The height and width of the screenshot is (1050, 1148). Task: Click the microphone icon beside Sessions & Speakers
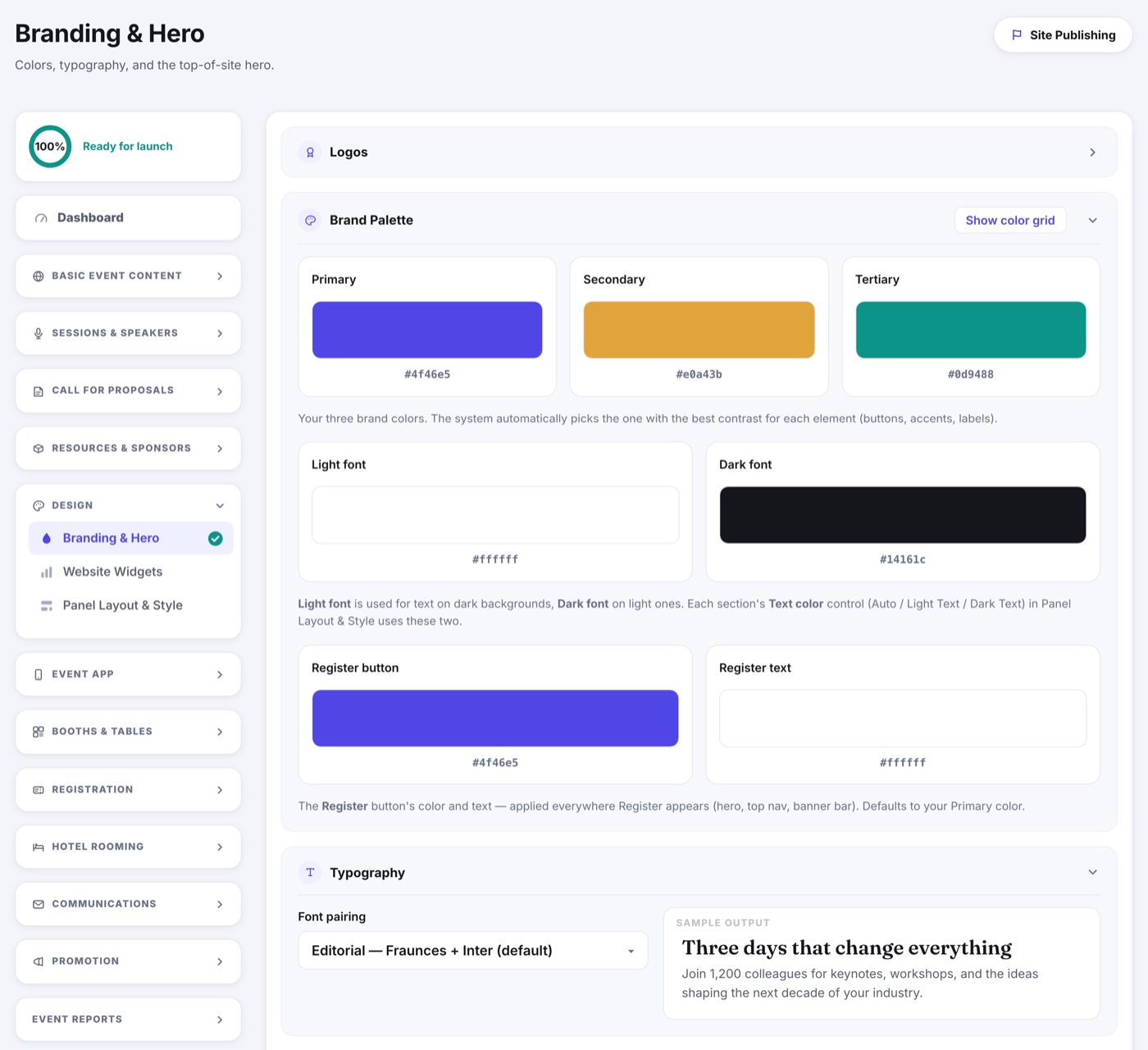coord(39,334)
